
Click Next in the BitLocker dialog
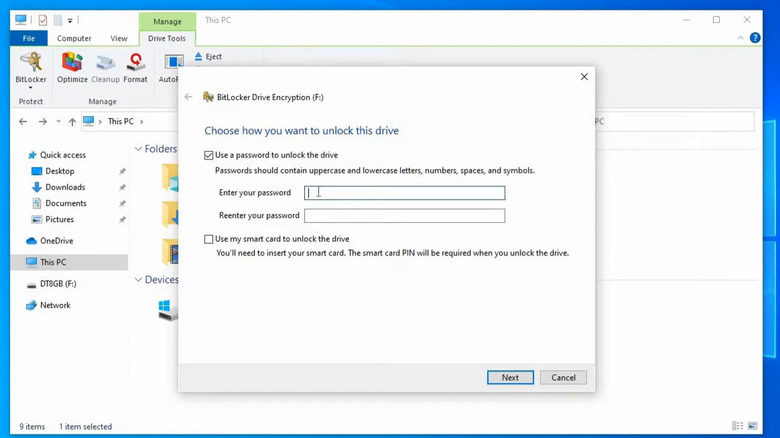point(510,377)
